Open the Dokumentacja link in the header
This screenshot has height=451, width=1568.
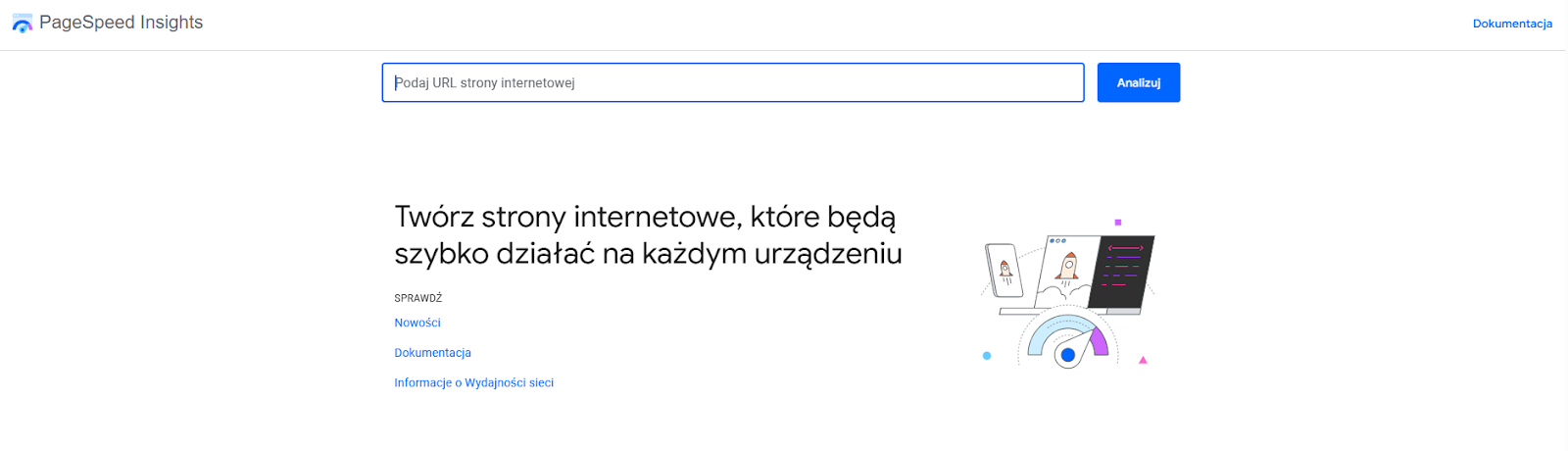1511,24
